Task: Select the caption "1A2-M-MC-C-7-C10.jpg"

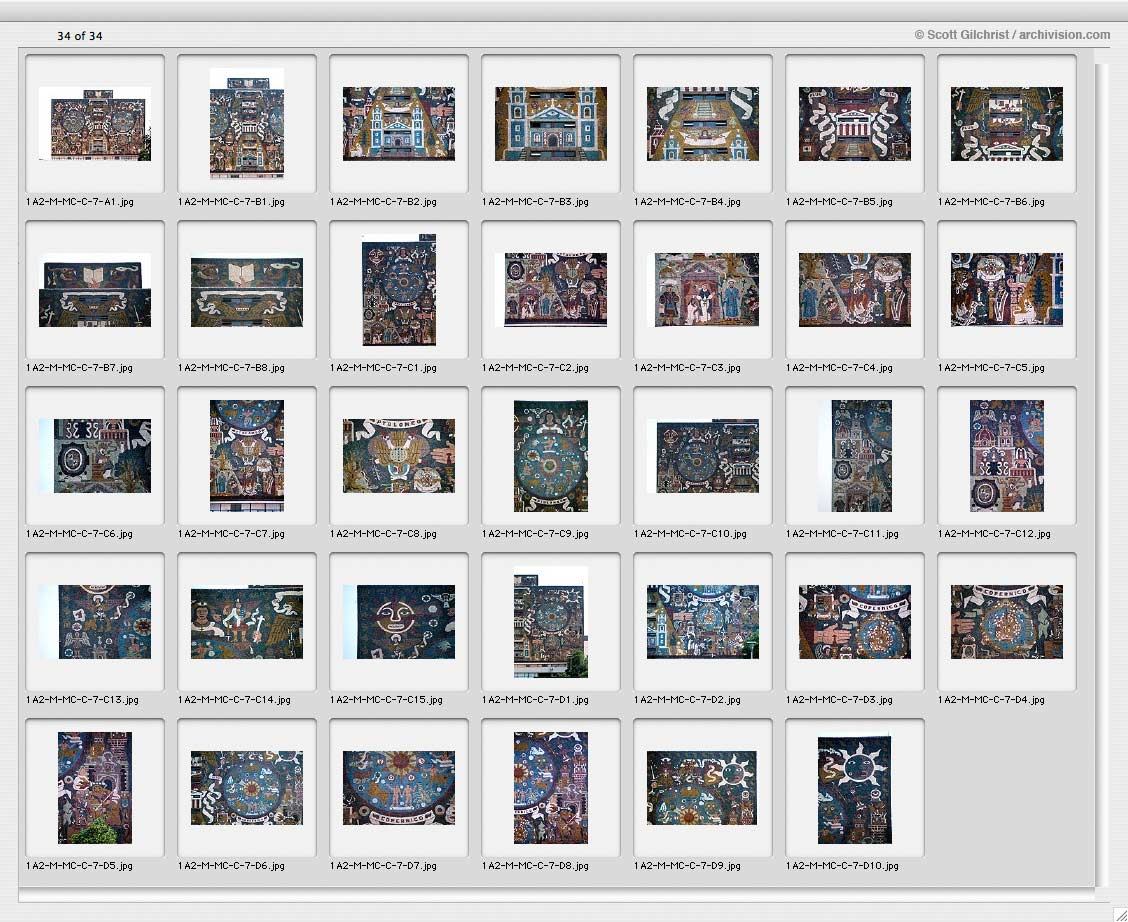Action: 691,534
